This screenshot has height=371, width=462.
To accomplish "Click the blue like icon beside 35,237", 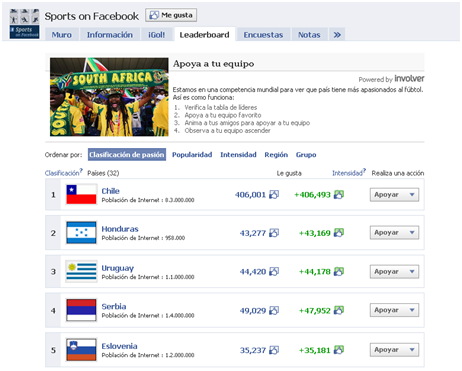I will point(274,350).
